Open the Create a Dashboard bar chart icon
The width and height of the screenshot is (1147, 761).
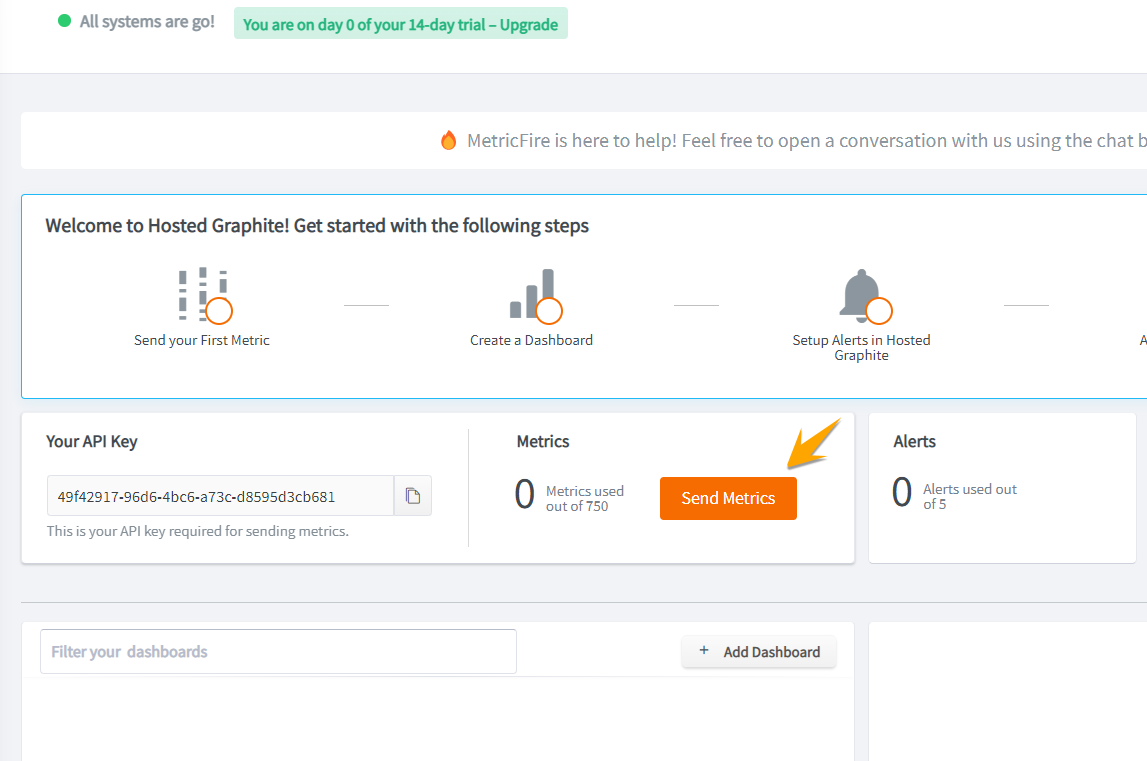pos(535,295)
